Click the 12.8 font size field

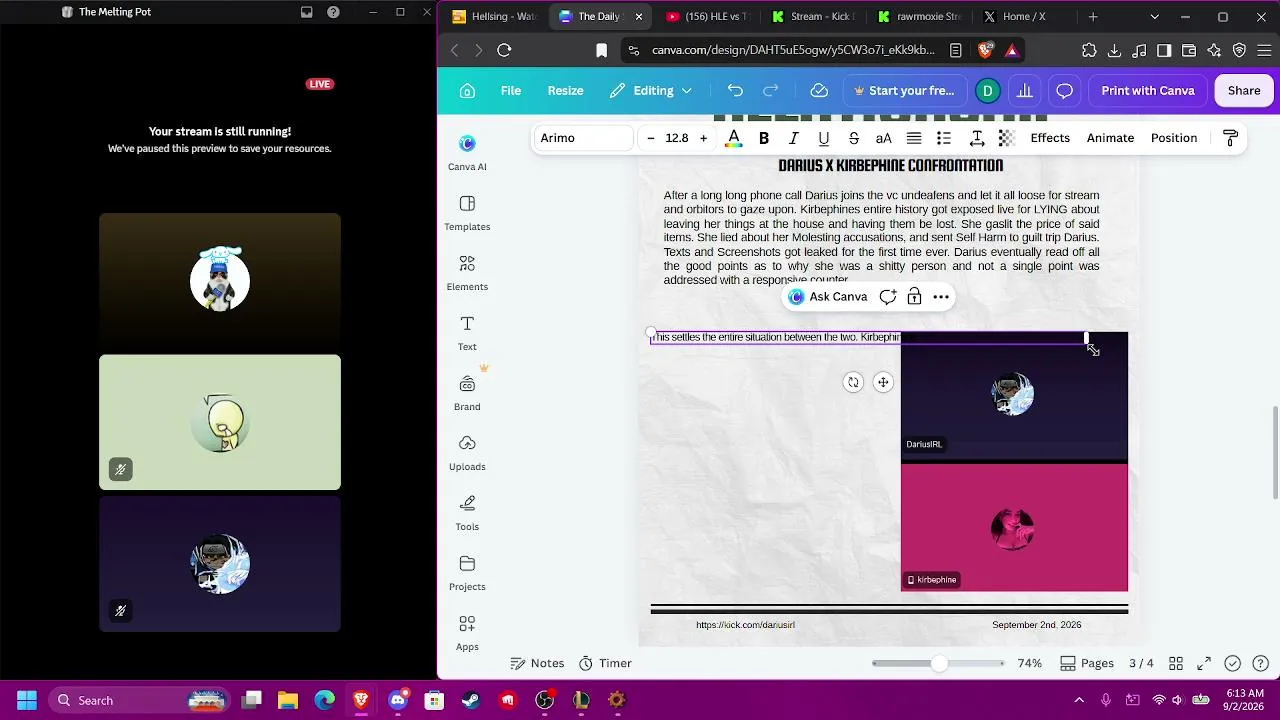click(x=677, y=138)
